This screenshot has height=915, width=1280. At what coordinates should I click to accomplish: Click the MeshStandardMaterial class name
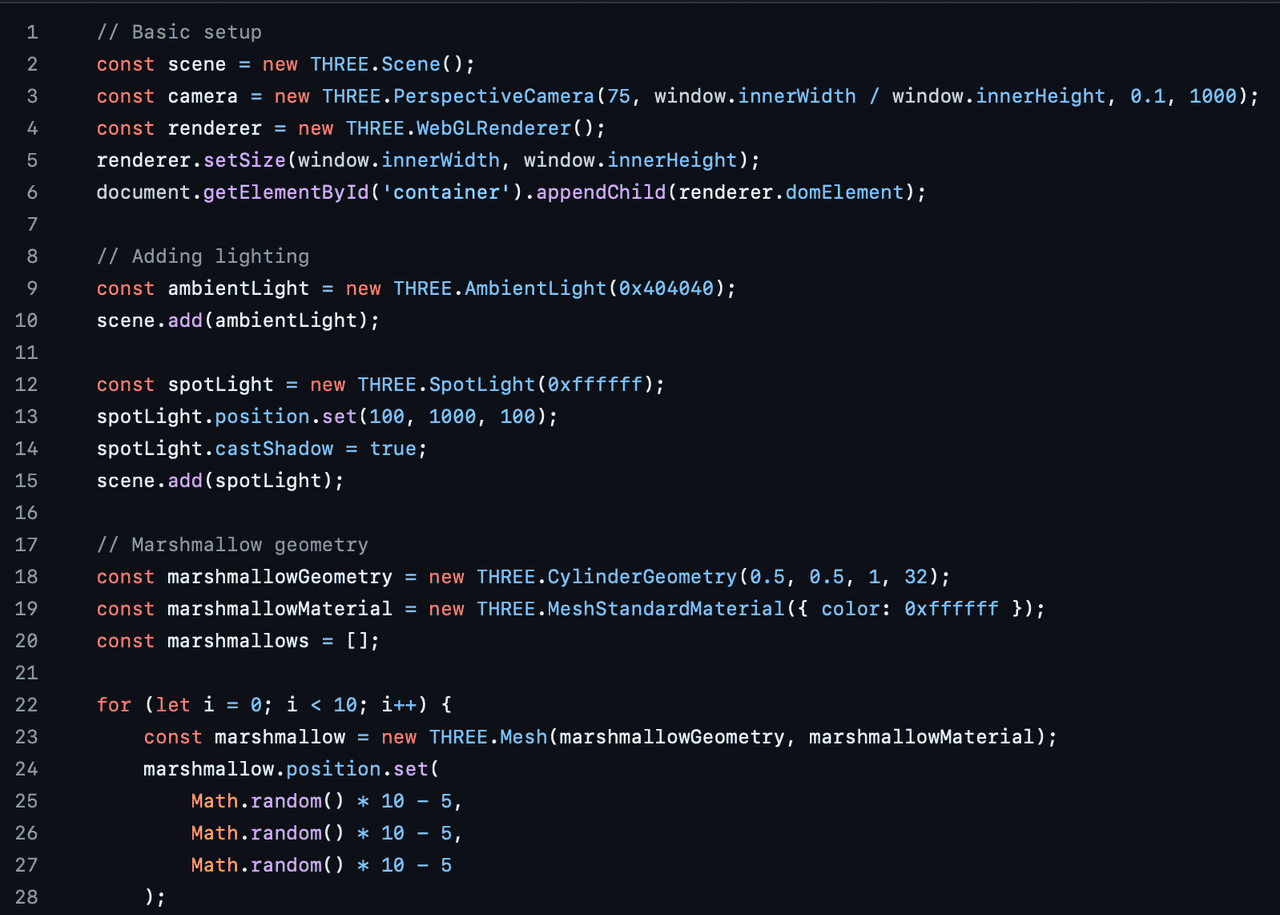(x=666, y=609)
